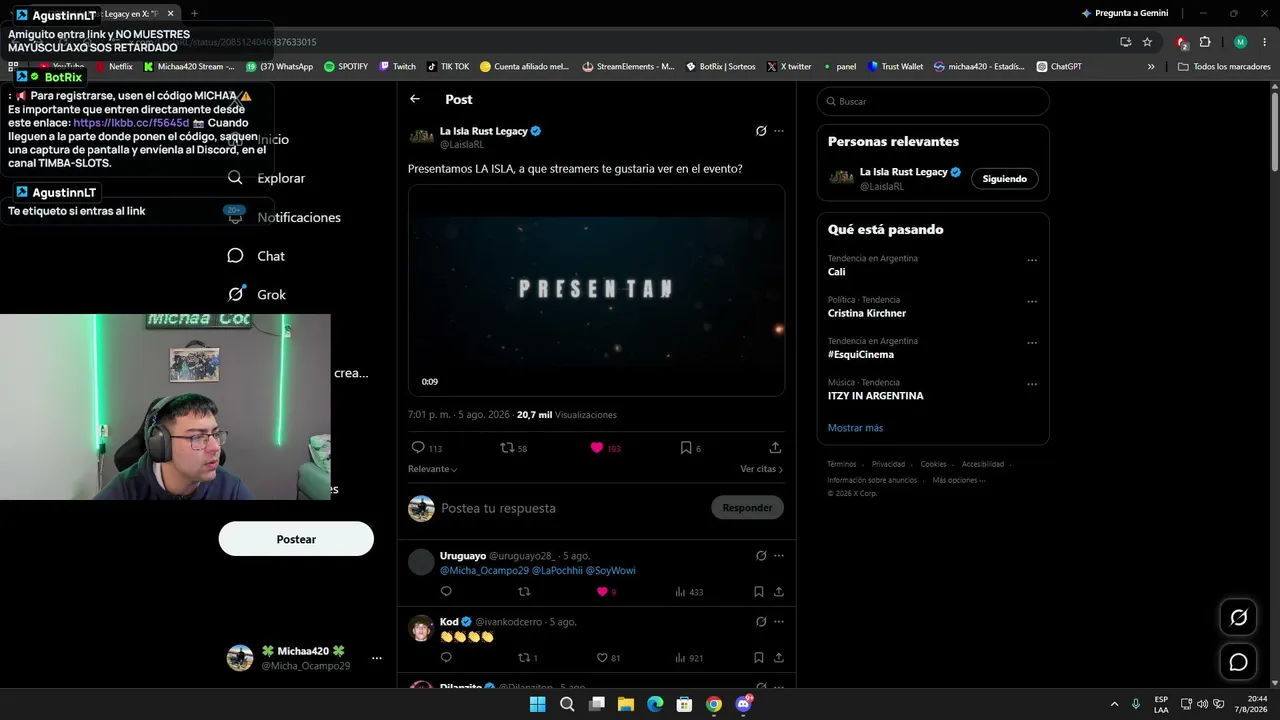This screenshot has width=1280, height=720.
Task: Open Michaa420 account menu dots
Action: (x=377, y=658)
